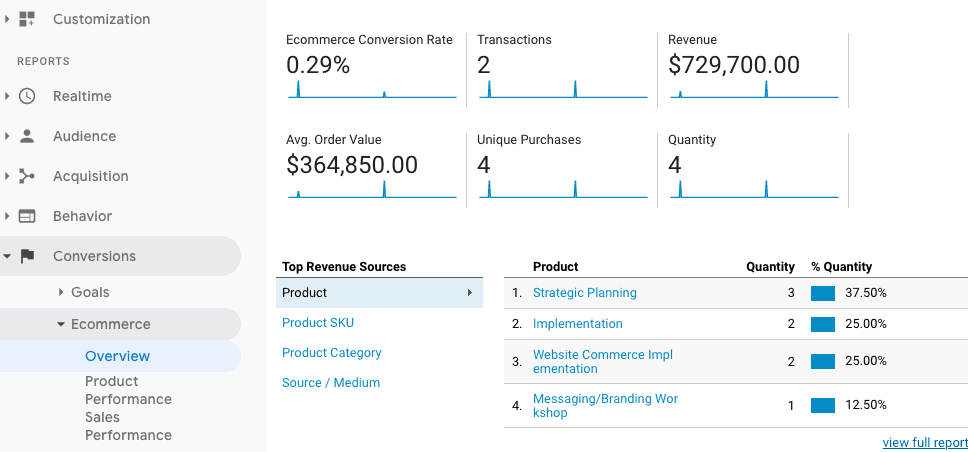Click the Realtime clock icon

click(27, 96)
